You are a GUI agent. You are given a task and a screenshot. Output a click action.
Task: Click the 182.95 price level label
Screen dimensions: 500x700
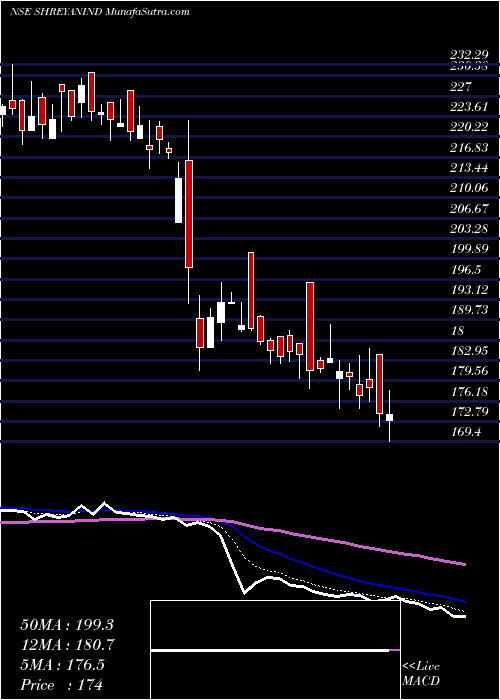469,350
